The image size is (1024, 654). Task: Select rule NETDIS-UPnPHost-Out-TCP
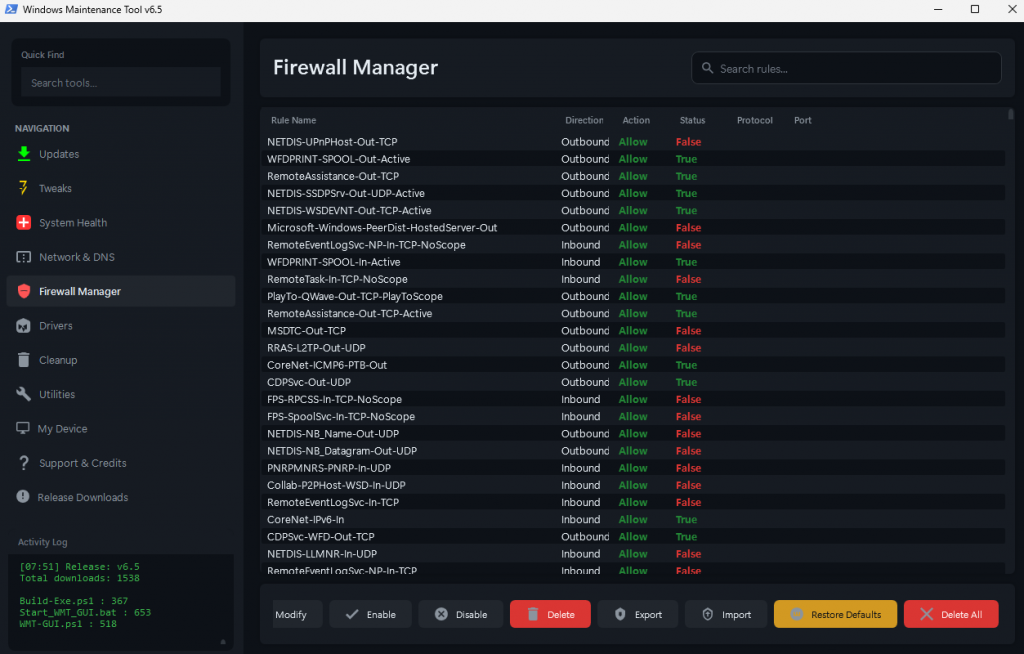click(633, 142)
